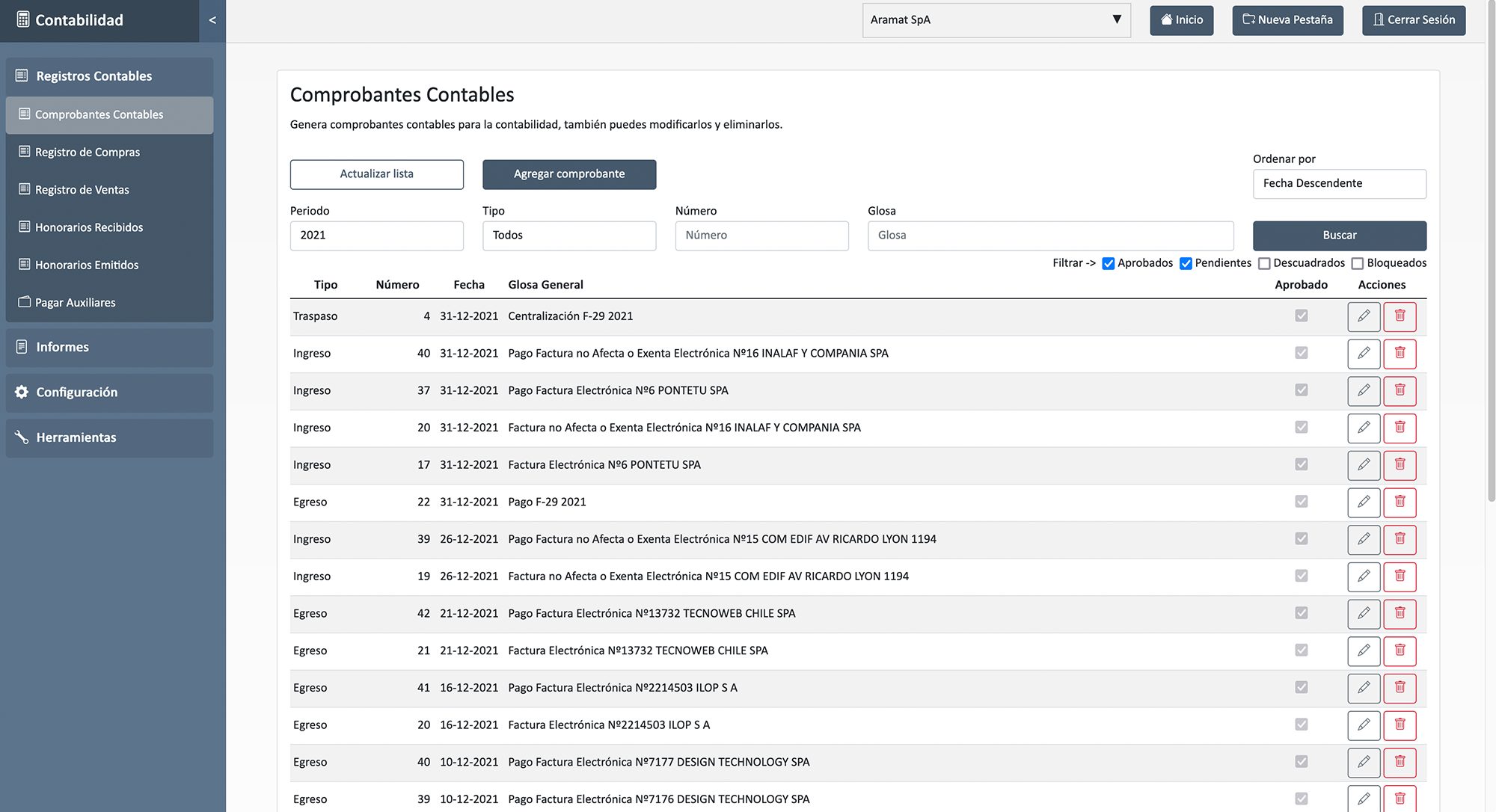1496x812 pixels.
Task: Edit the Centralización F-29 2021 comprobante
Action: [x=1364, y=316]
